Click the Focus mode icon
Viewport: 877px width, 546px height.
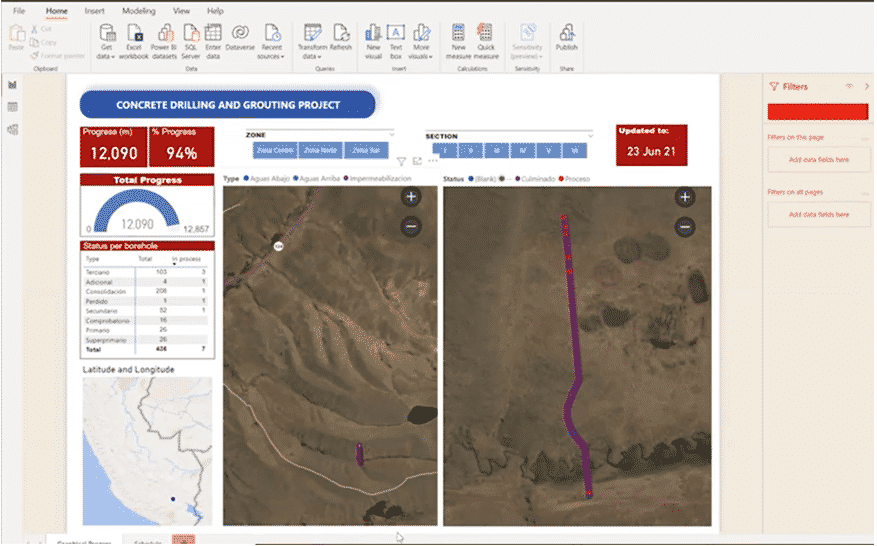pyautogui.click(x=417, y=161)
